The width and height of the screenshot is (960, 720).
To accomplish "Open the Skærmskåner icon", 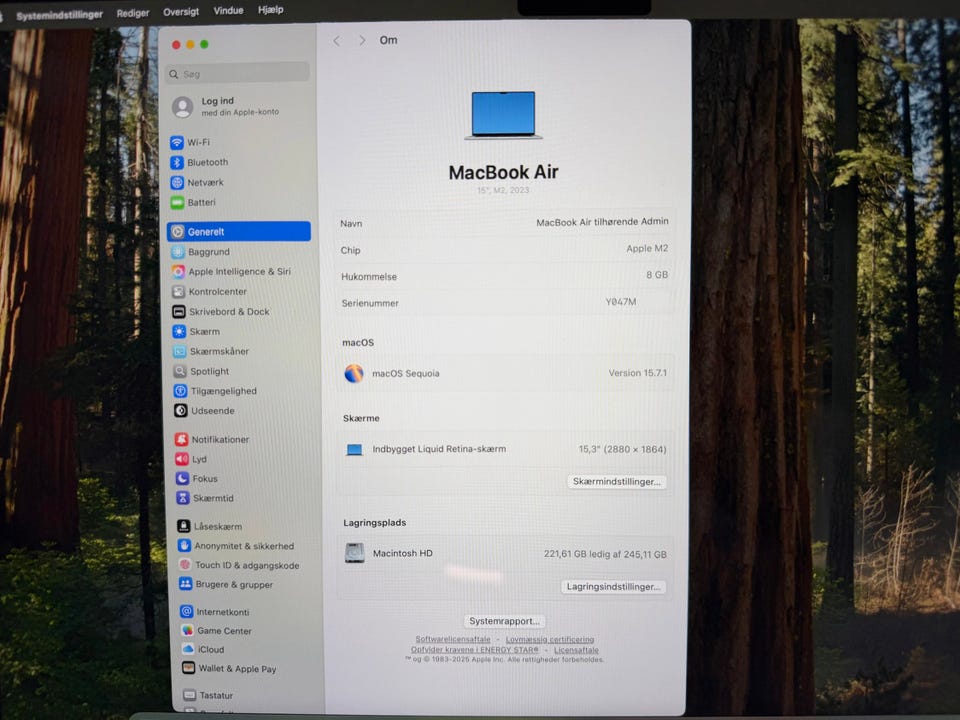I will pos(179,351).
